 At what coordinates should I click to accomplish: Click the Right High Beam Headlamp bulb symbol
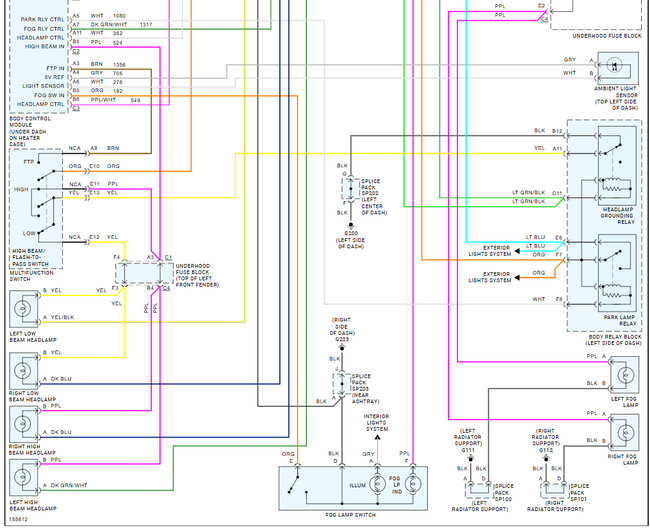(x=22, y=424)
